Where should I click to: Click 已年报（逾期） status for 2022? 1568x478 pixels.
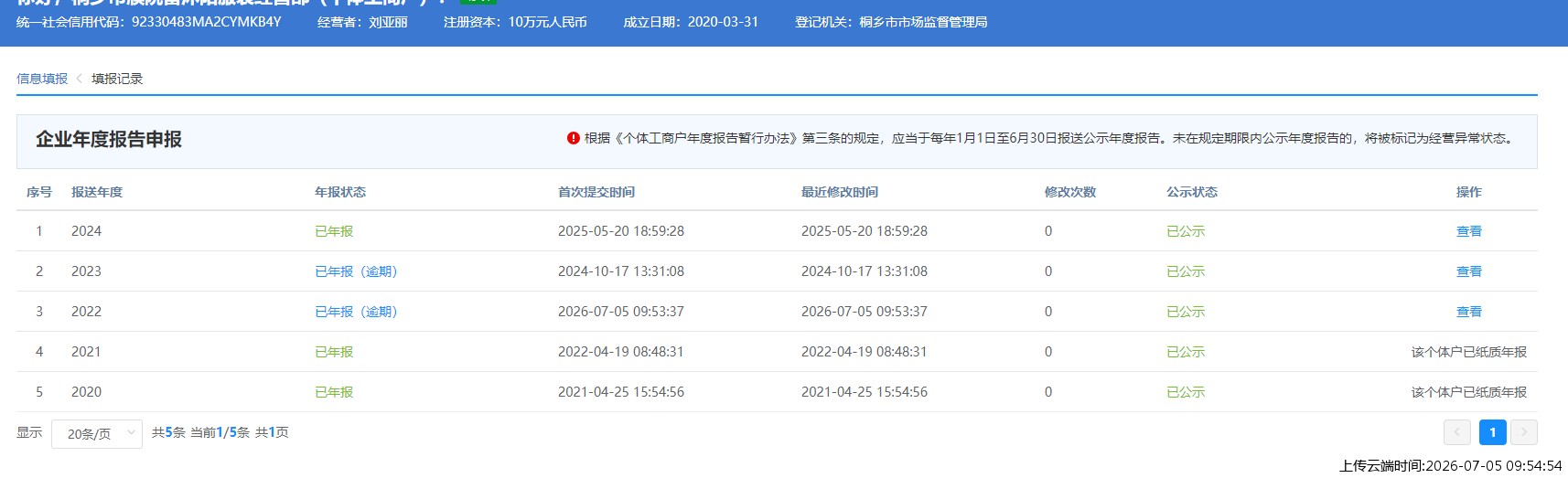(356, 312)
